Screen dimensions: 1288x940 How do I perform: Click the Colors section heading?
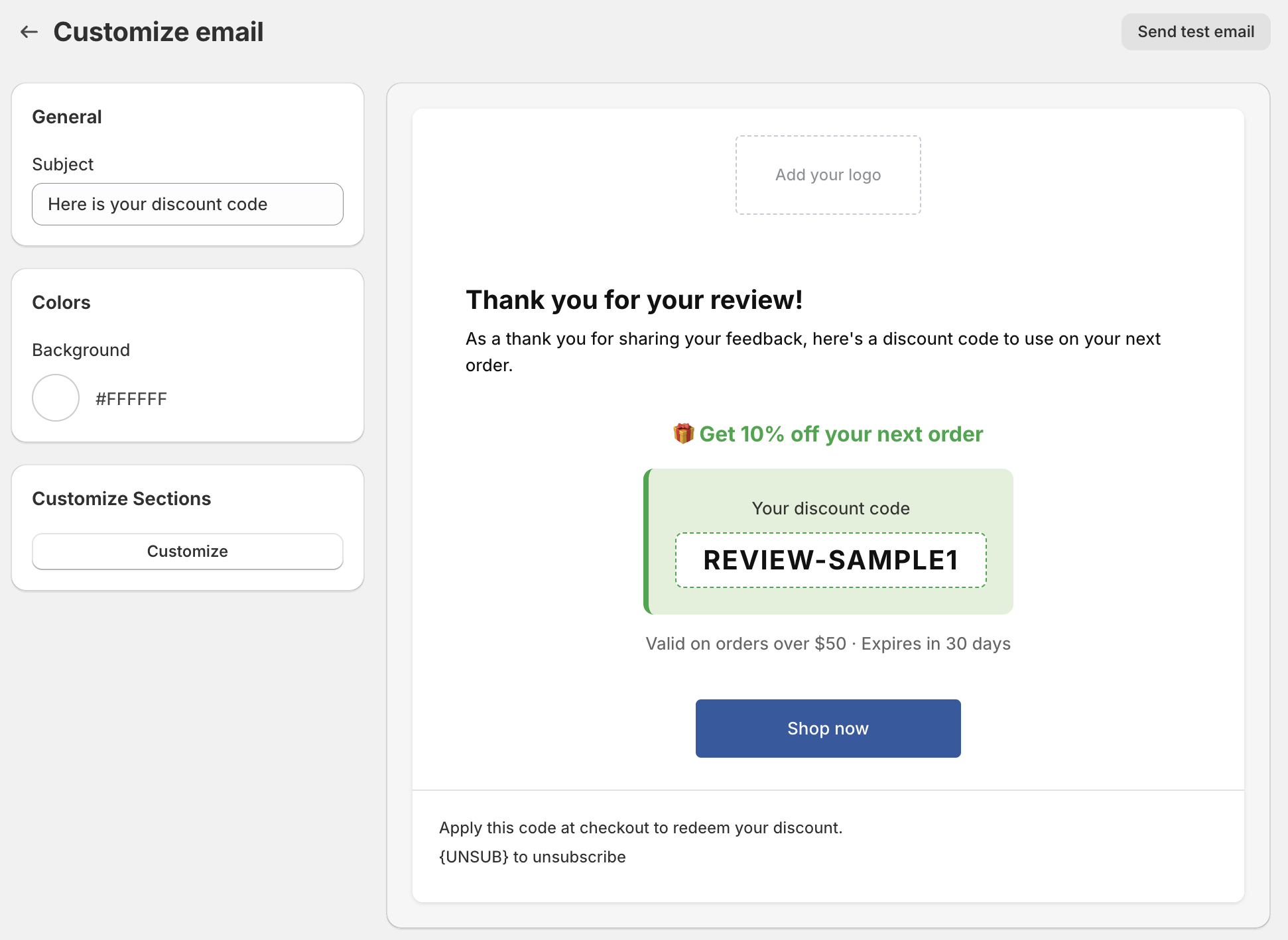click(x=61, y=302)
